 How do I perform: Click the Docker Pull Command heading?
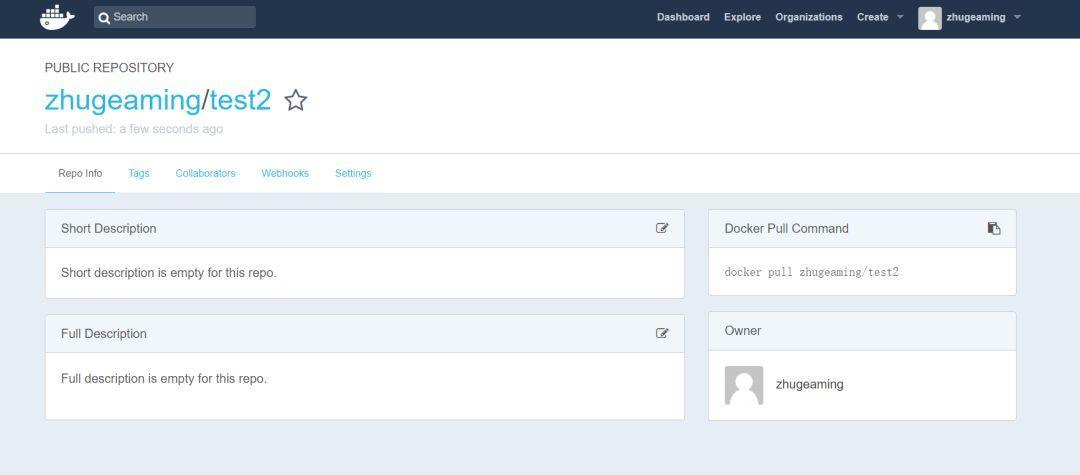(787, 229)
